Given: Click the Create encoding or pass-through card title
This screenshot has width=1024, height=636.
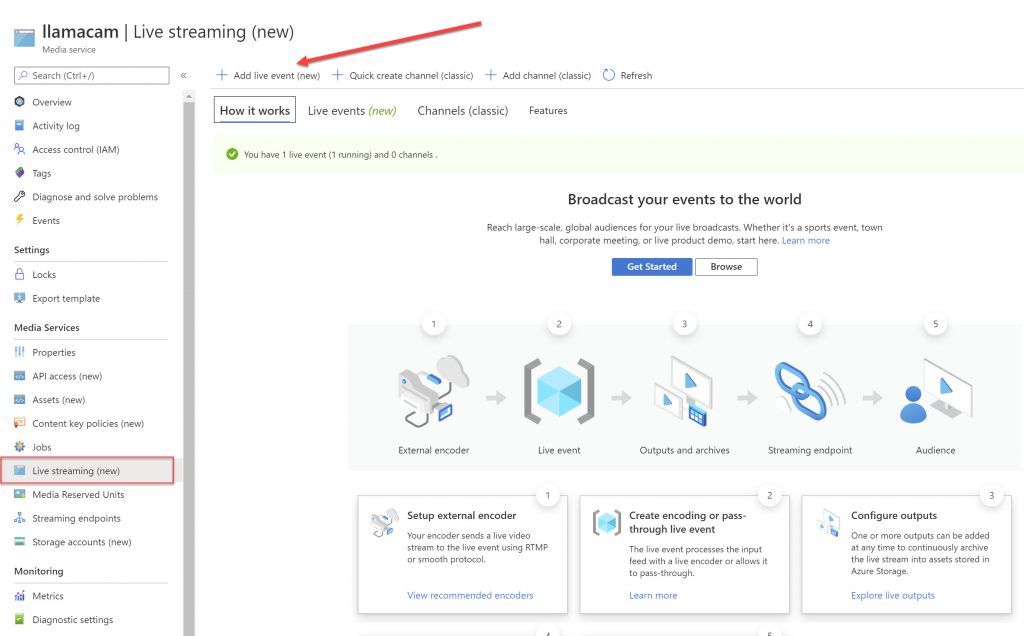Looking at the screenshot, I should click(x=688, y=522).
